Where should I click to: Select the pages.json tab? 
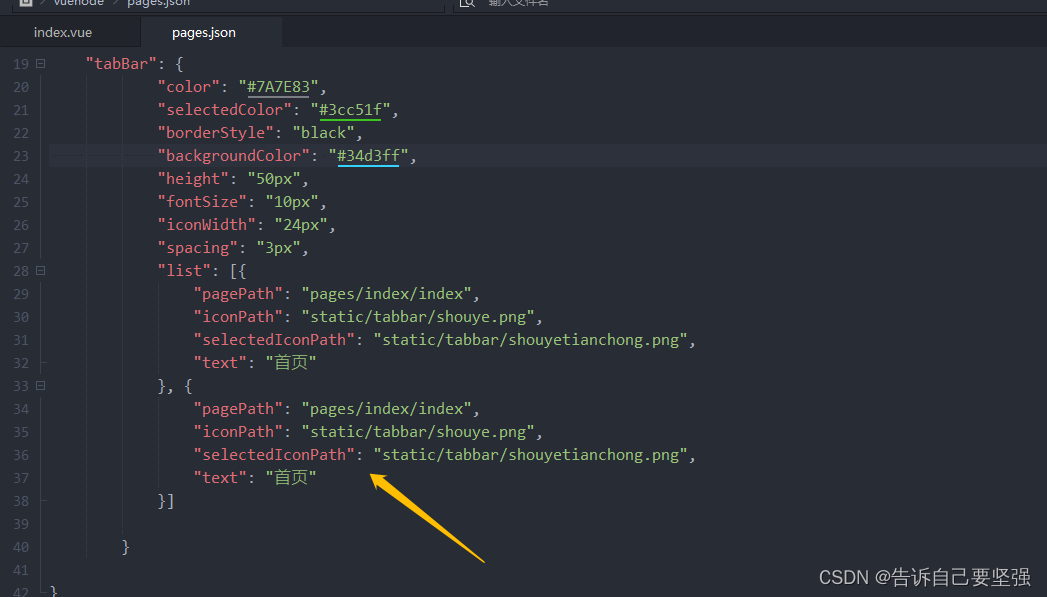coord(204,32)
